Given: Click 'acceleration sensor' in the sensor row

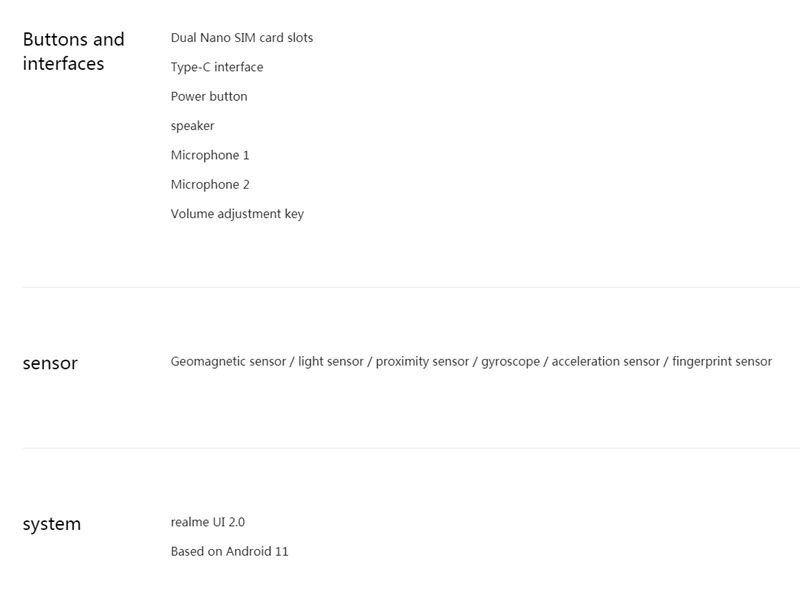Looking at the screenshot, I should click(x=606, y=361).
